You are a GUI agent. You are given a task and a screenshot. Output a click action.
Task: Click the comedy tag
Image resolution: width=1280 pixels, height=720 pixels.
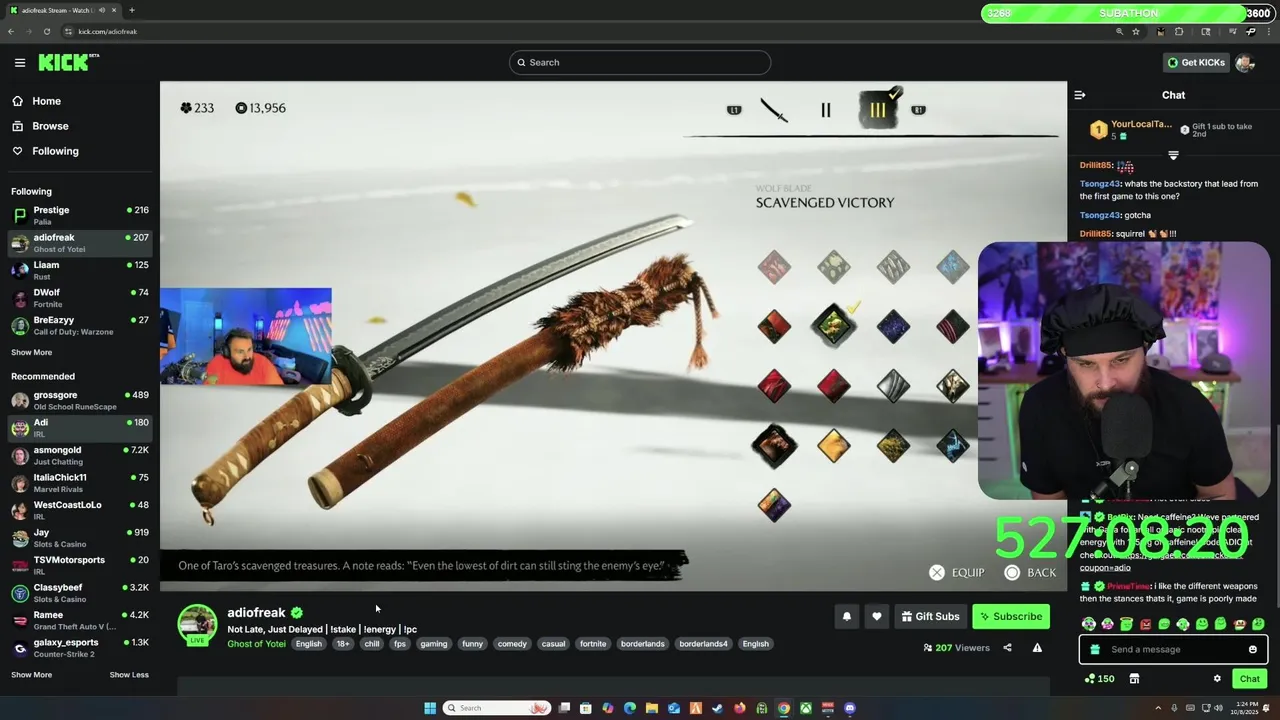click(x=512, y=644)
